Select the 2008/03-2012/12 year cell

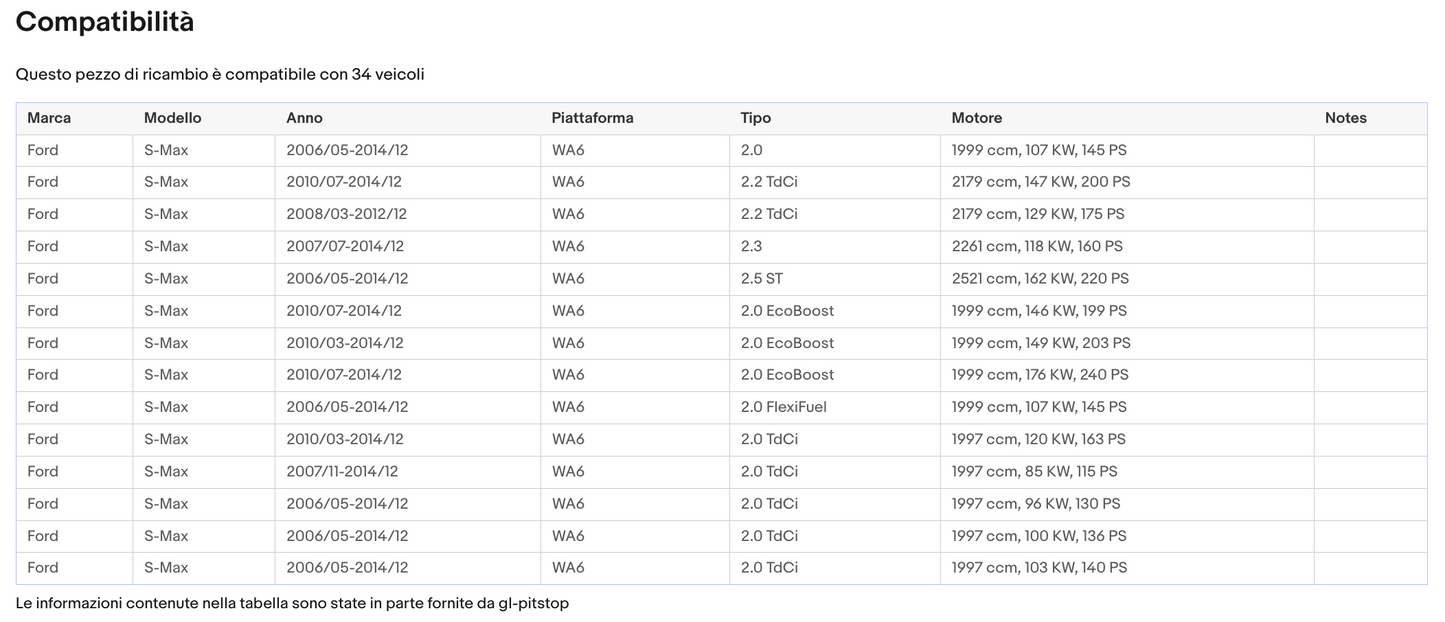346,214
